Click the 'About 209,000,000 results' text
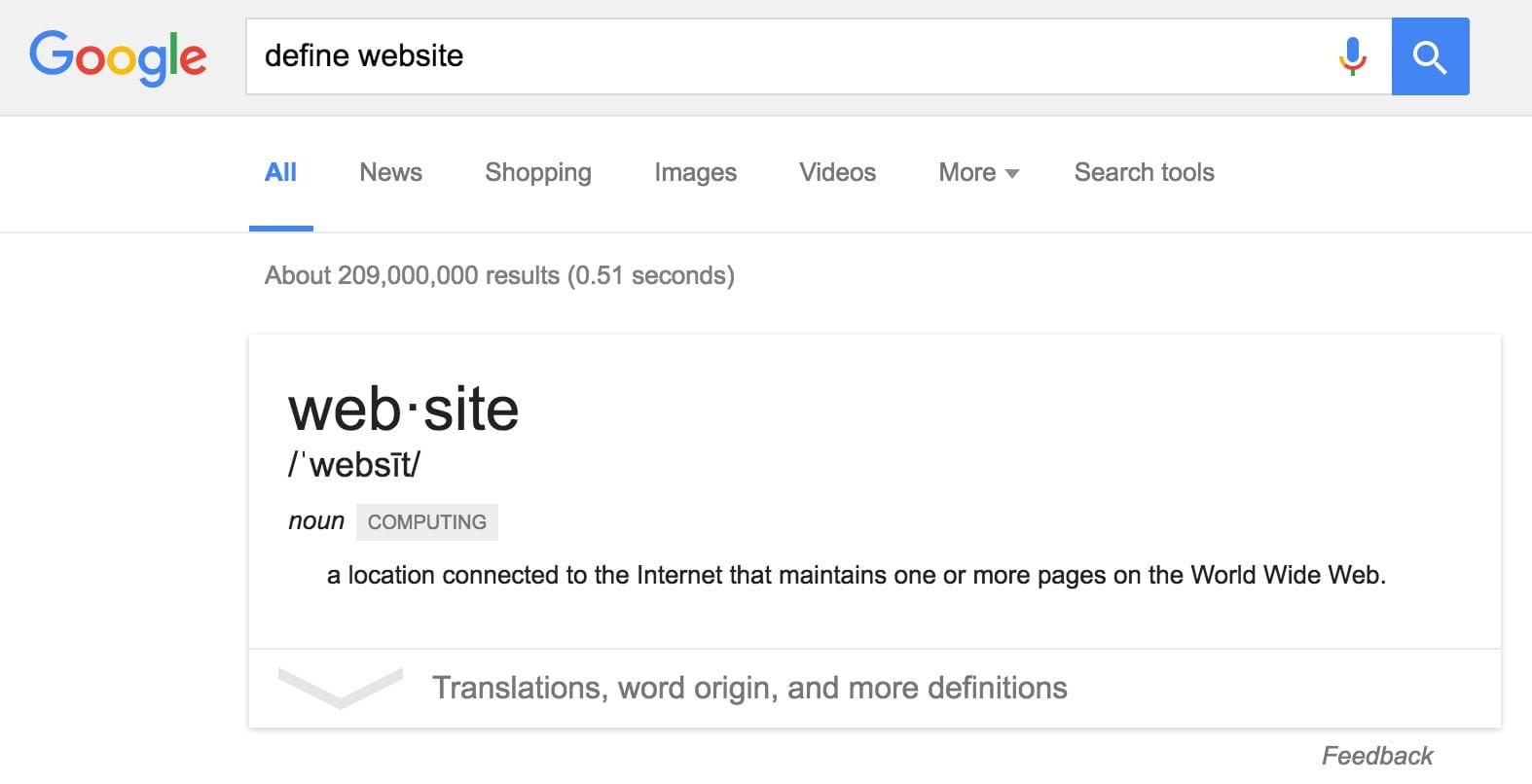 pyautogui.click(x=499, y=276)
